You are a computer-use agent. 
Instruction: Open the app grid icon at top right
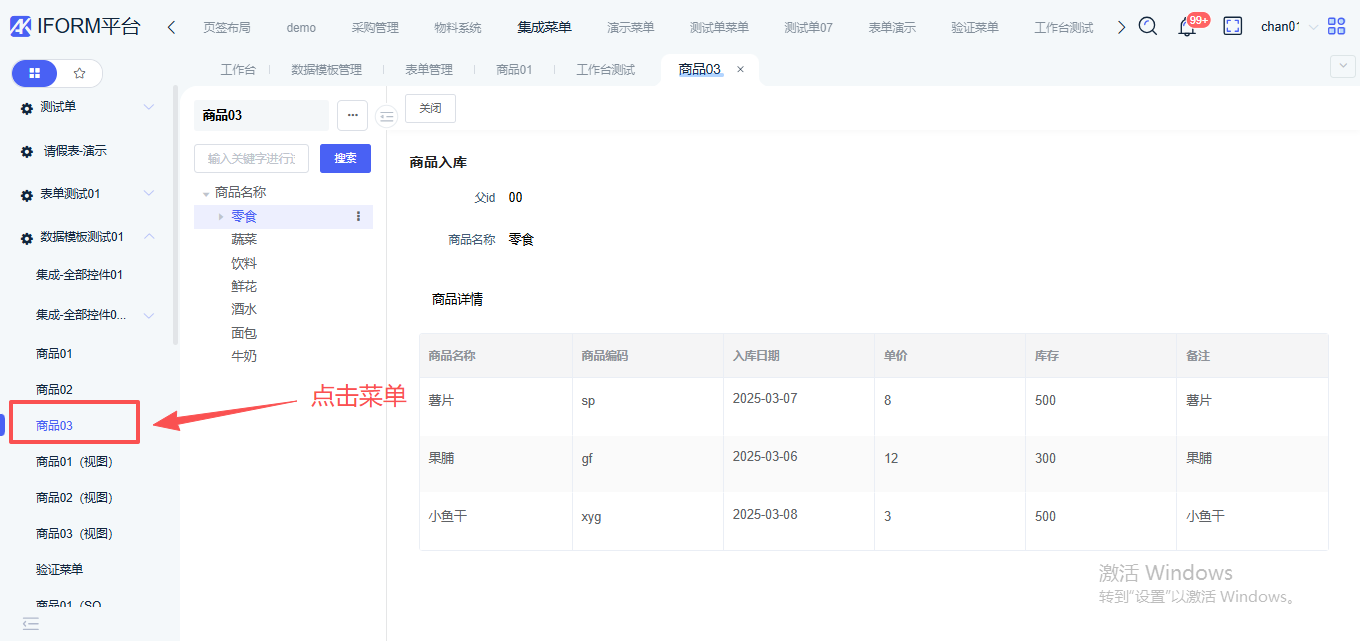pos(1336,27)
